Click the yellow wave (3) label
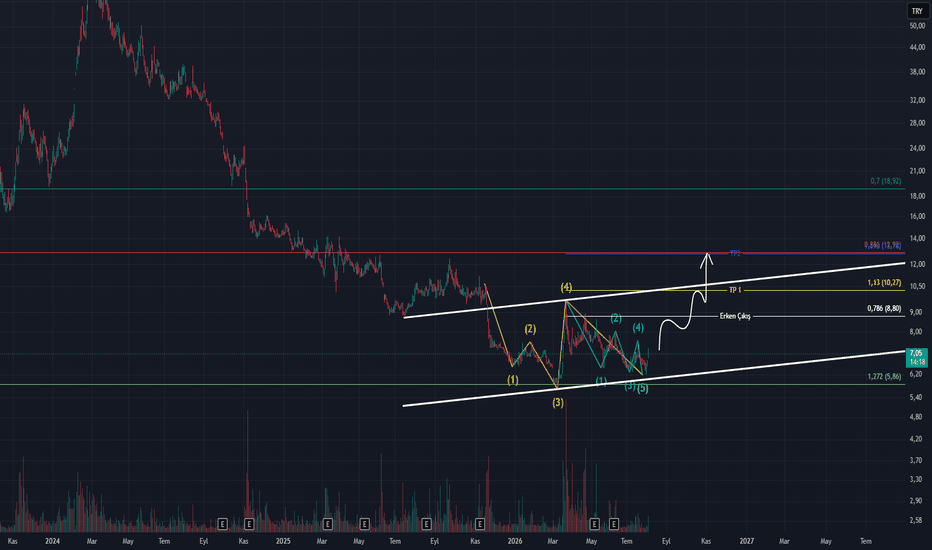The width and height of the screenshot is (932, 550). coord(558,403)
